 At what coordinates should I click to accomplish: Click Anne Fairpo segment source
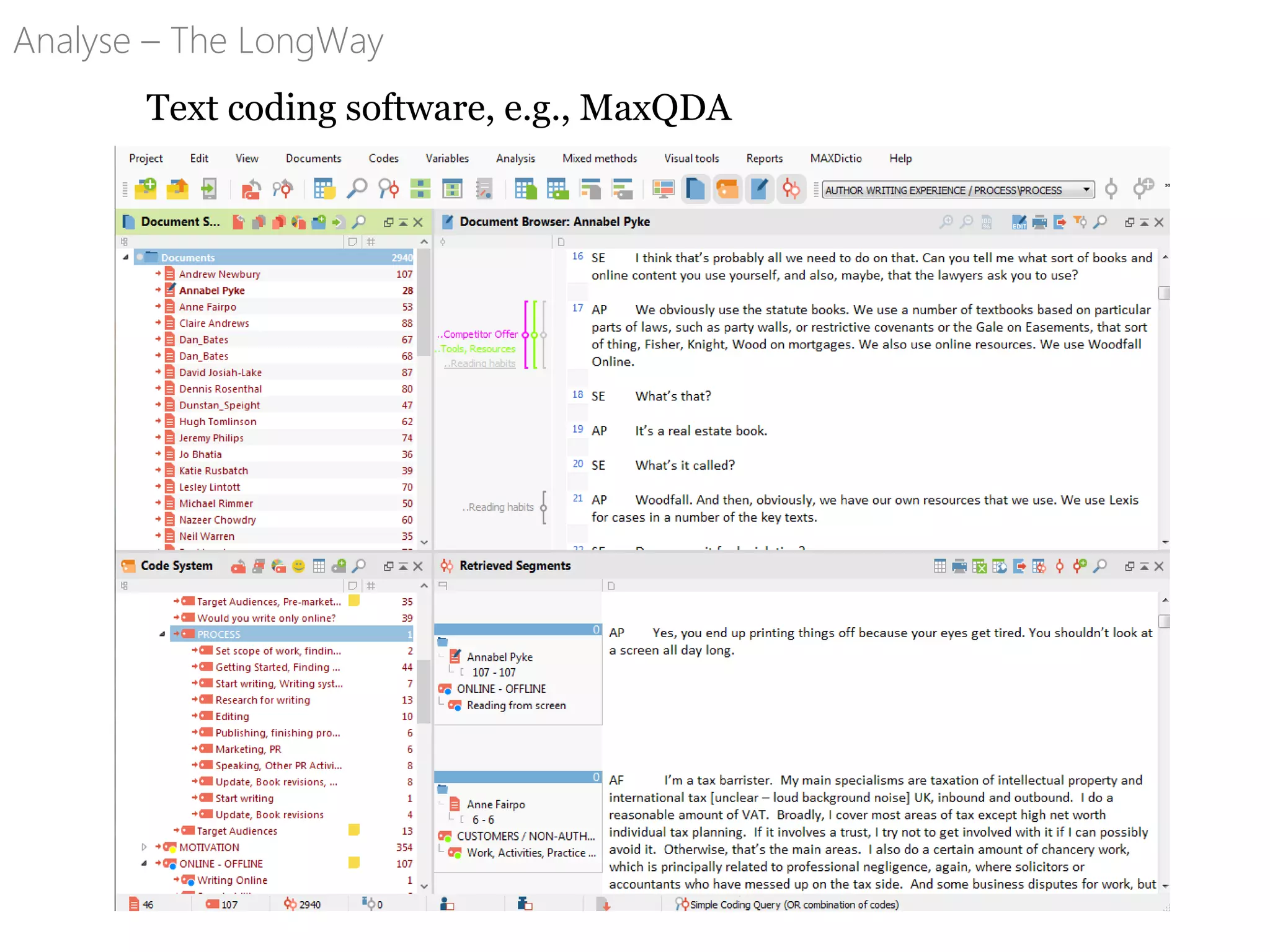pyautogui.click(x=495, y=804)
